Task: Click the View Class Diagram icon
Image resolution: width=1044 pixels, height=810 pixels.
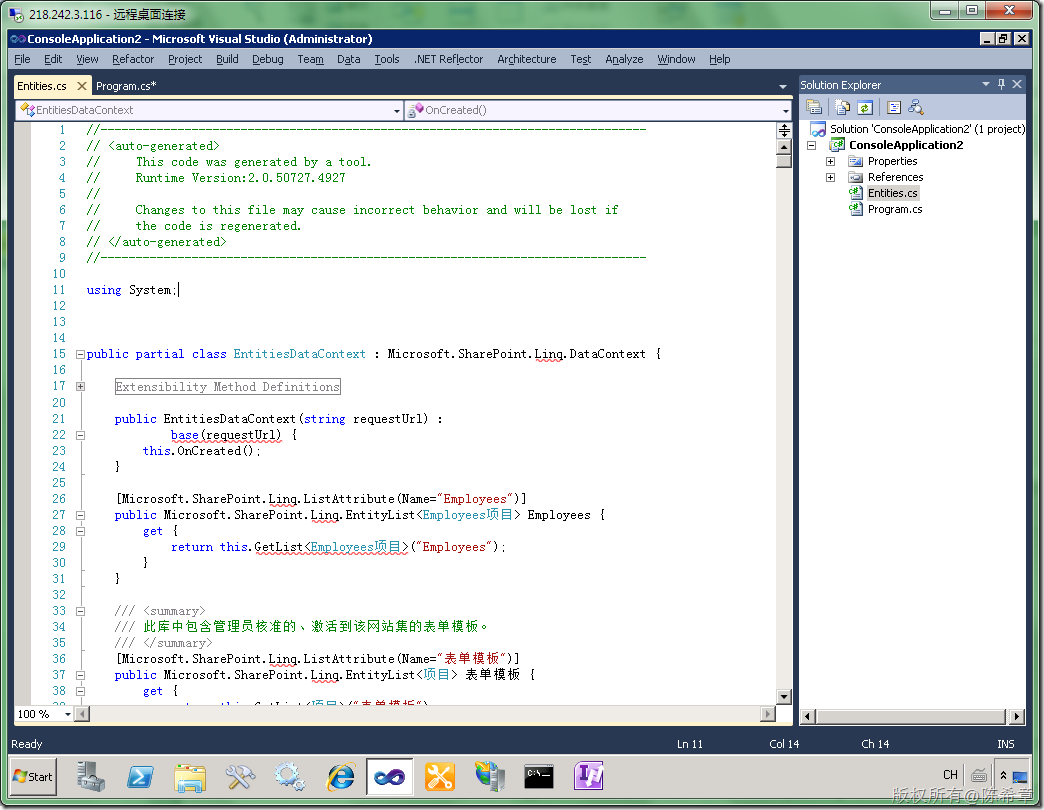Action: [x=915, y=107]
